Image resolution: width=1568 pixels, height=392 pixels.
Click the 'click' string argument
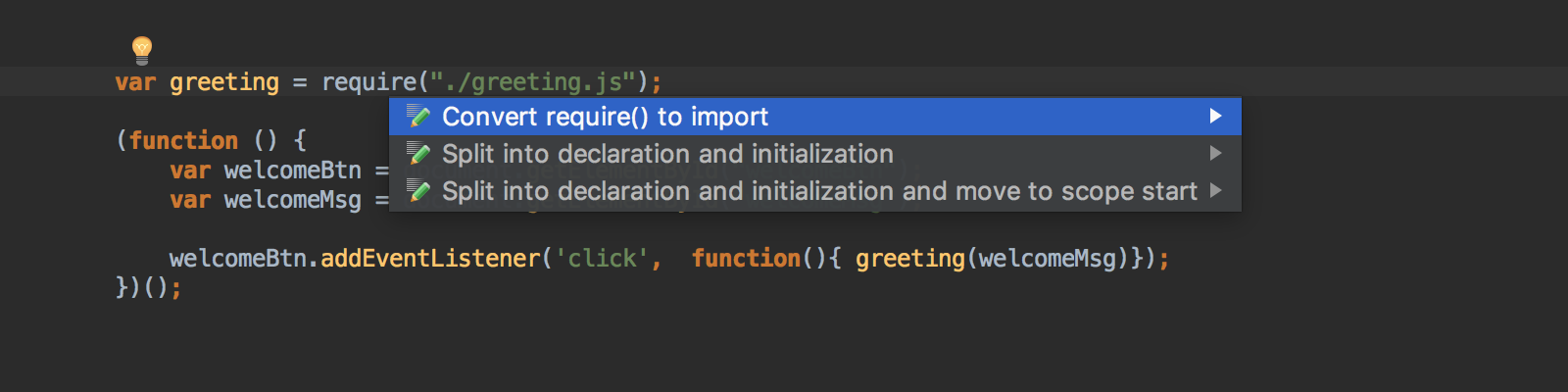[602, 259]
